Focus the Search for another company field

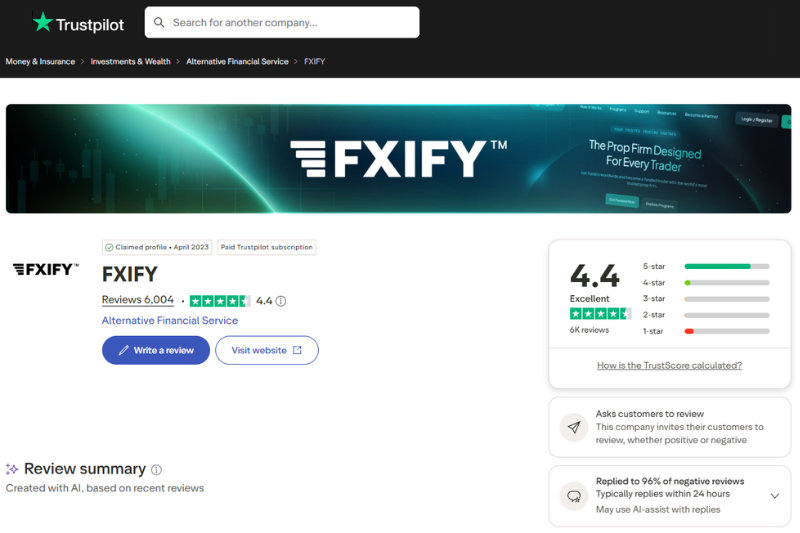point(282,22)
